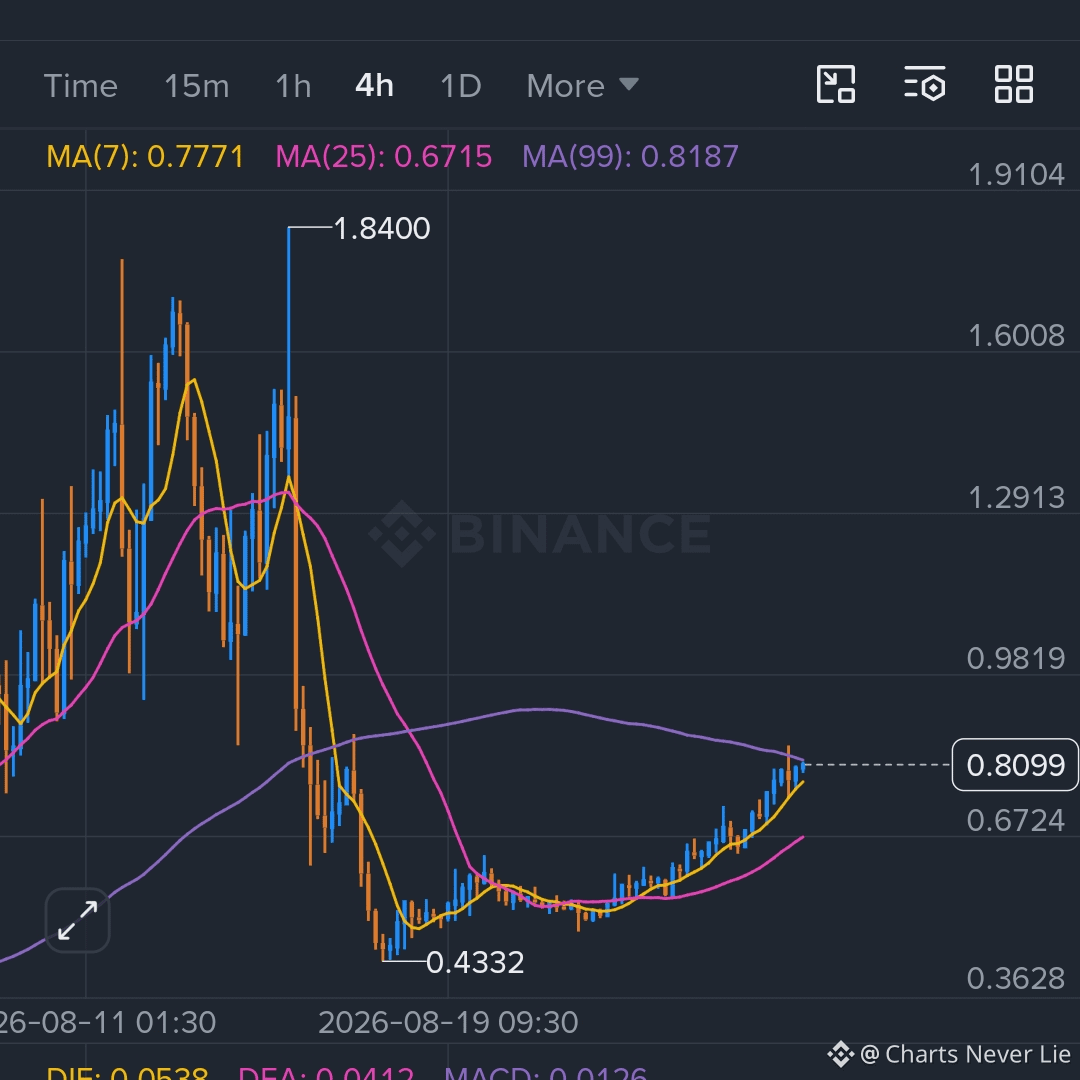Click the 1.2913 price axis value
1080x1080 pixels.
pyautogui.click(x=1016, y=497)
